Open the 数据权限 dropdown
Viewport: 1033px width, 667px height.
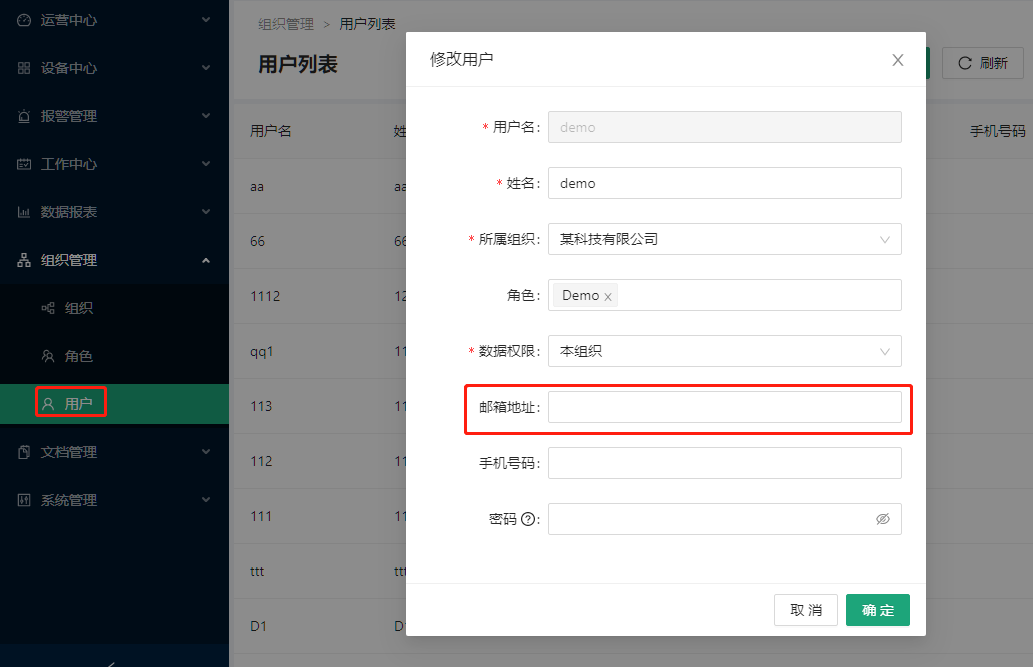pos(724,351)
